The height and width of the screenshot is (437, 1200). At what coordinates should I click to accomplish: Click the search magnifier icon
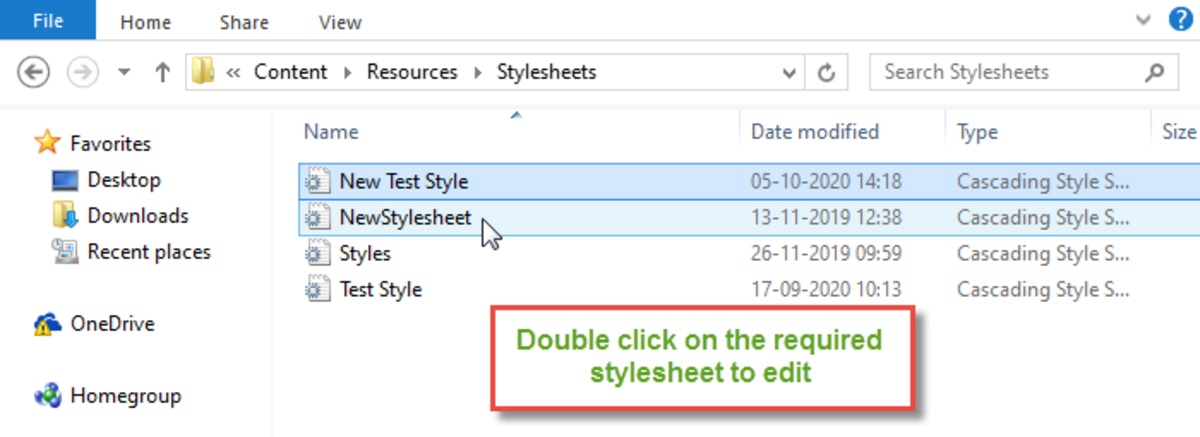click(1154, 72)
